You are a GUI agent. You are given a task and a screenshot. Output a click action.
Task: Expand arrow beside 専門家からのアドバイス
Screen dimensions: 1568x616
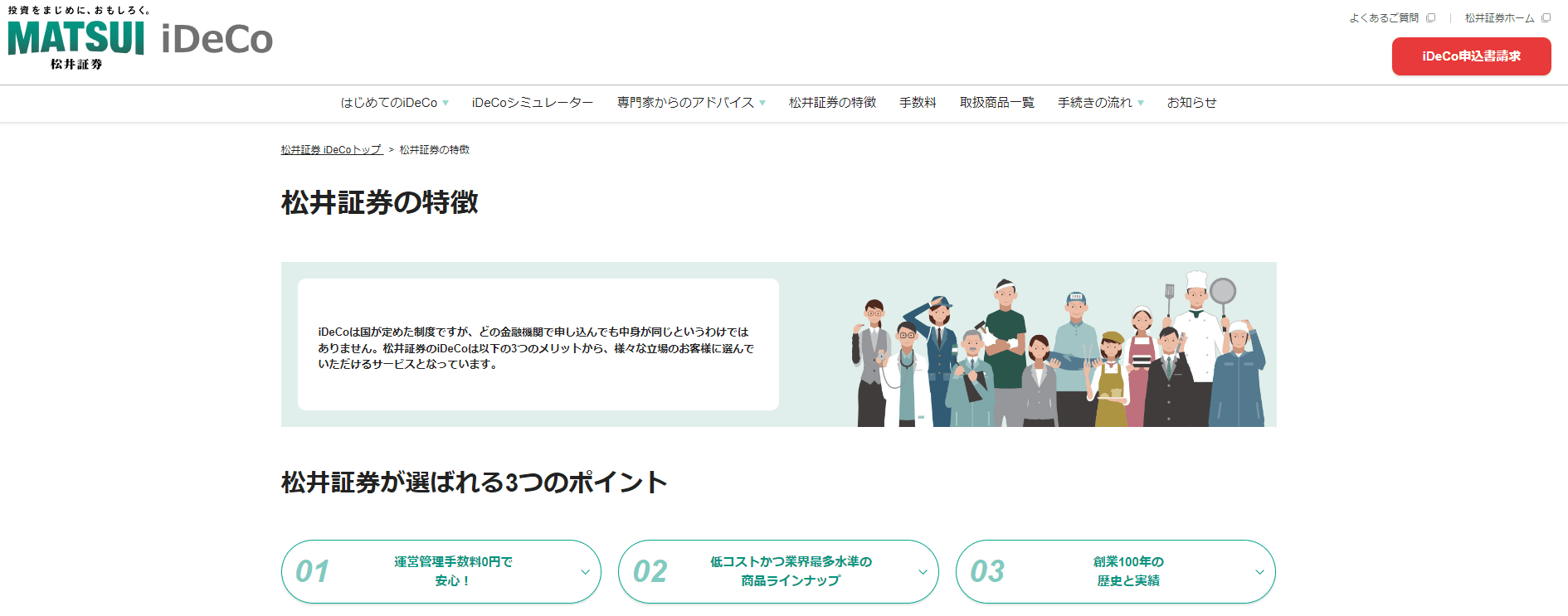762,104
